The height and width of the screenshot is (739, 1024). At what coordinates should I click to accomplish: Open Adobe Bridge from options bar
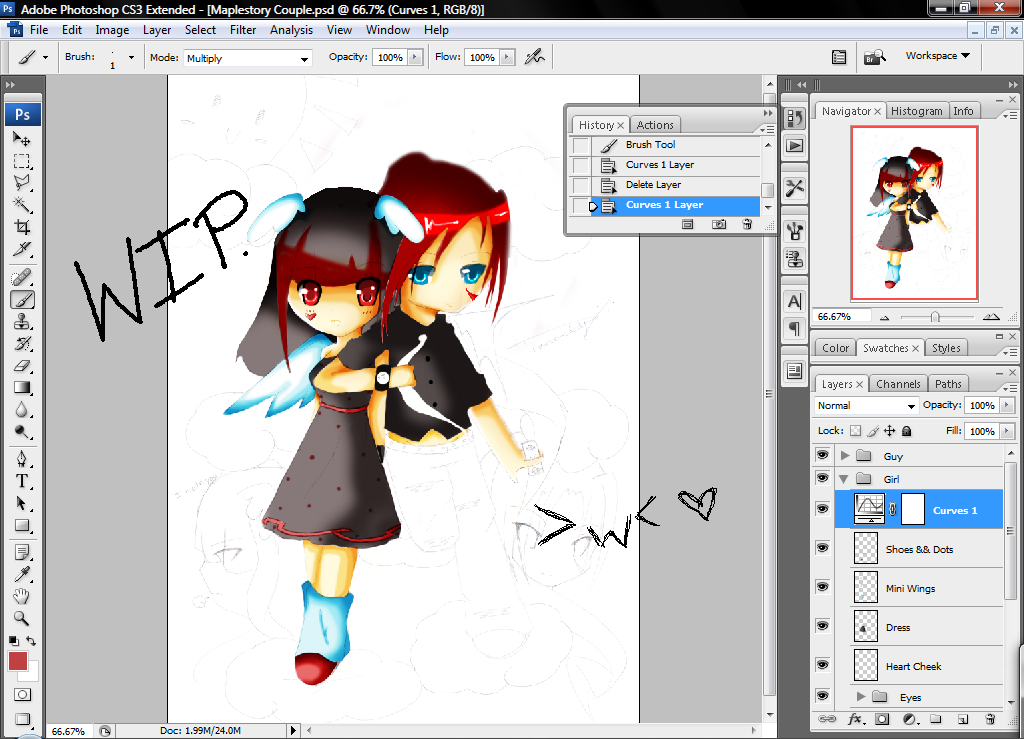pos(874,57)
